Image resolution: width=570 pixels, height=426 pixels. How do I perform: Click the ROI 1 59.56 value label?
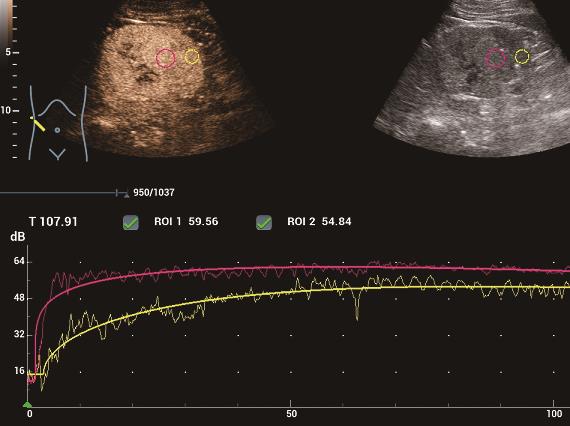coord(186,222)
